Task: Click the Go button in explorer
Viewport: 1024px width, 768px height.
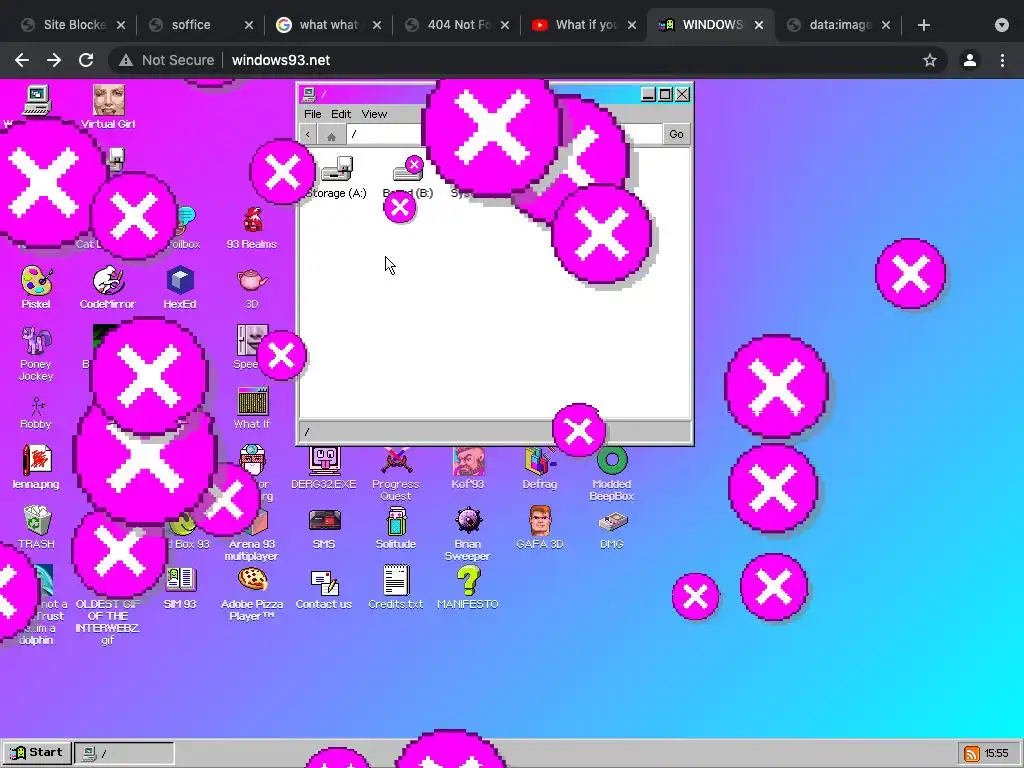Action: pyautogui.click(x=676, y=134)
